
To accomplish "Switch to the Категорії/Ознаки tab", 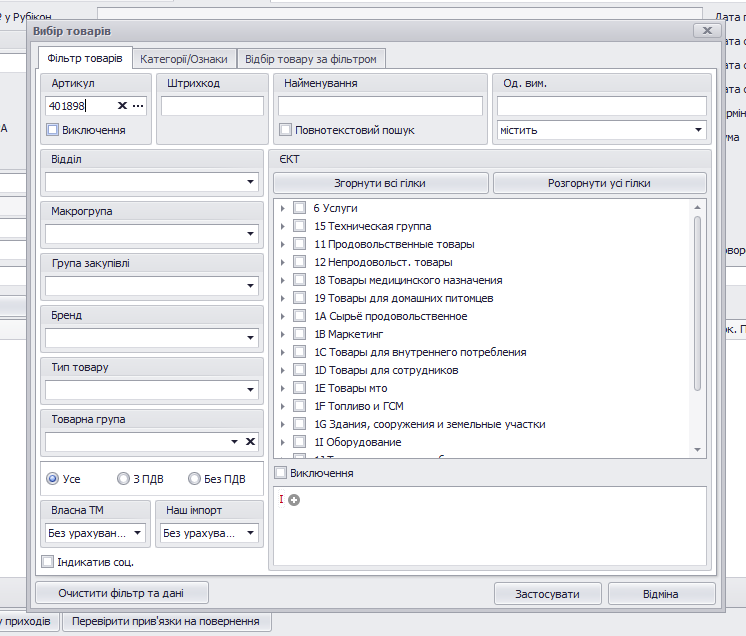I will tap(184, 59).
